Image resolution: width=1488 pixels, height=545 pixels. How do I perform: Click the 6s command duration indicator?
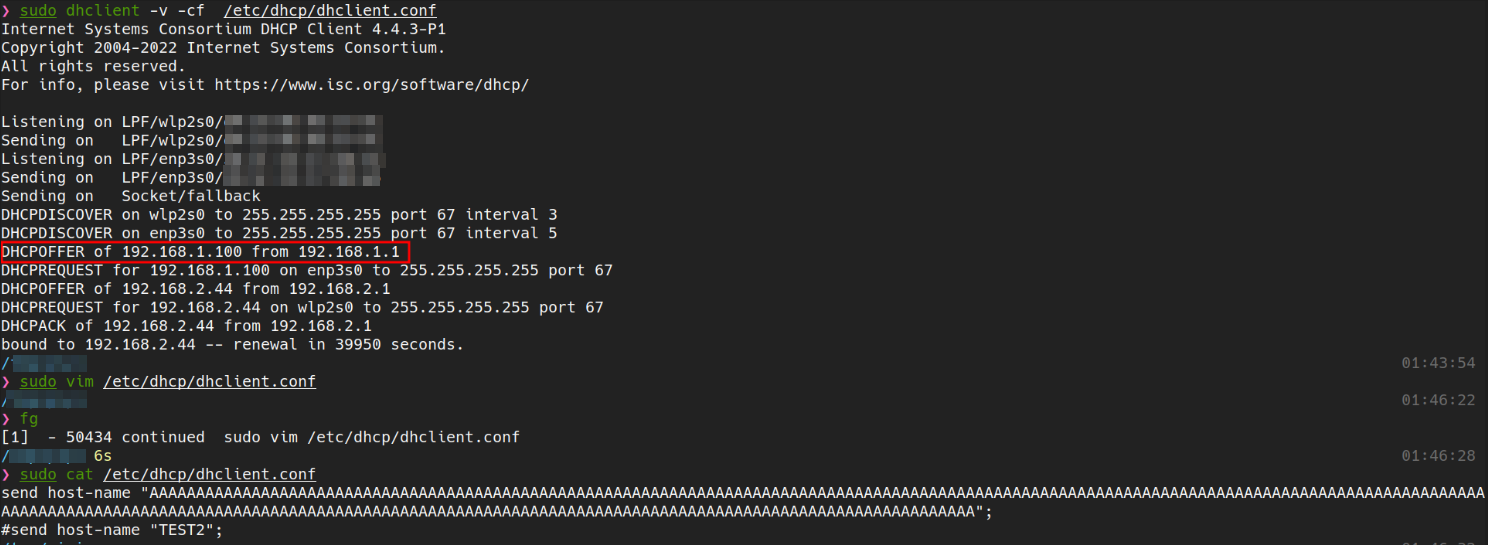[102, 456]
